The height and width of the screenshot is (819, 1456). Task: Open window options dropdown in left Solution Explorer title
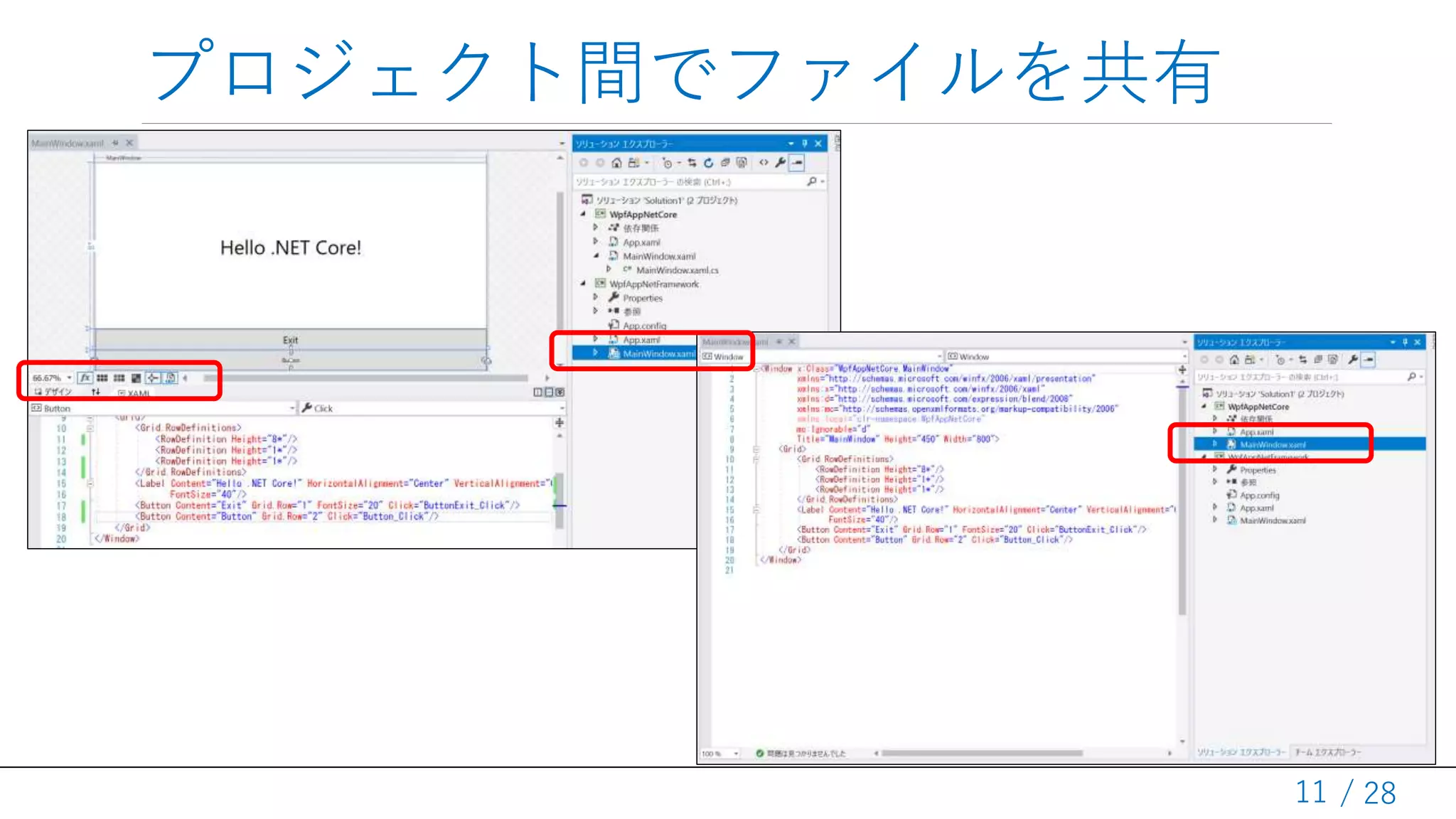click(791, 144)
